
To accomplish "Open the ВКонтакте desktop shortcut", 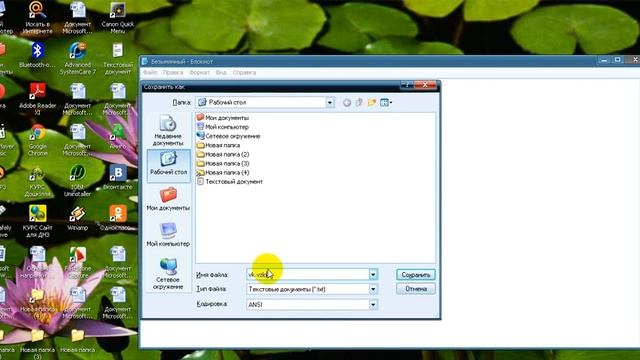I will click(x=118, y=178).
